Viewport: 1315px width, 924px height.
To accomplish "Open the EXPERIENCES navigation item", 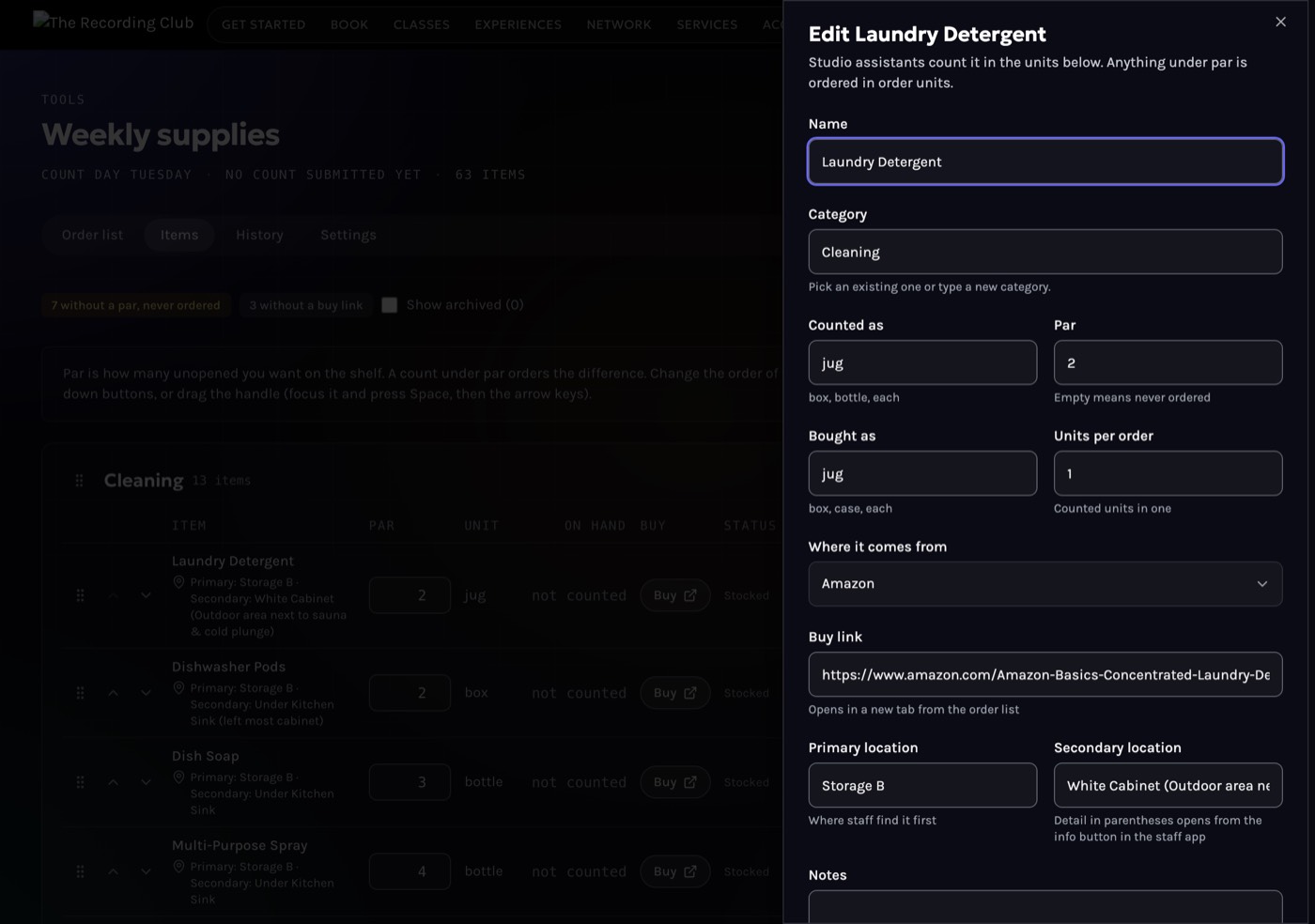I will pyautogui.click(x=518, y=24).
